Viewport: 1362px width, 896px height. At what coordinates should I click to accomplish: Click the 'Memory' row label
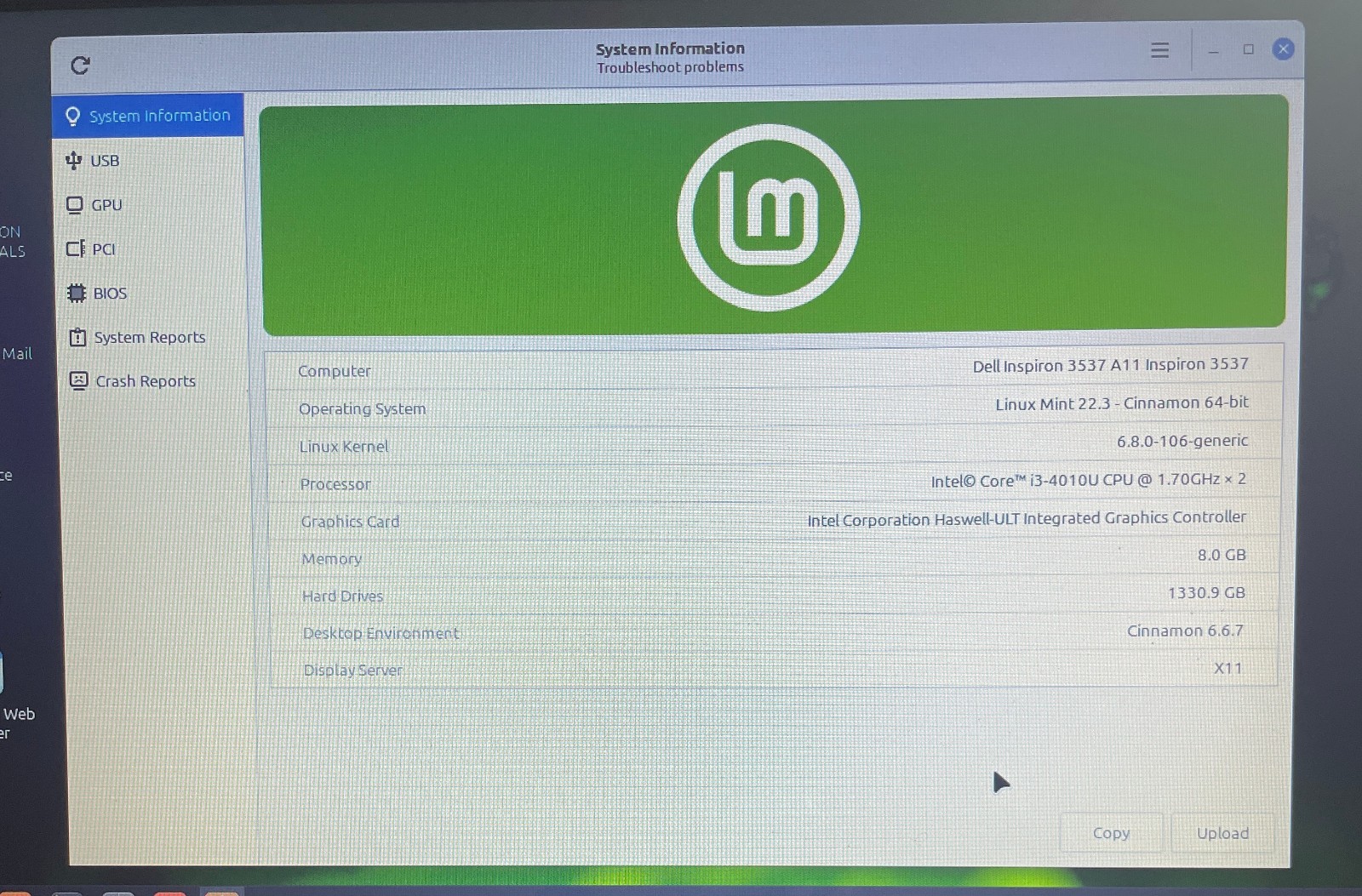(331, 559)
